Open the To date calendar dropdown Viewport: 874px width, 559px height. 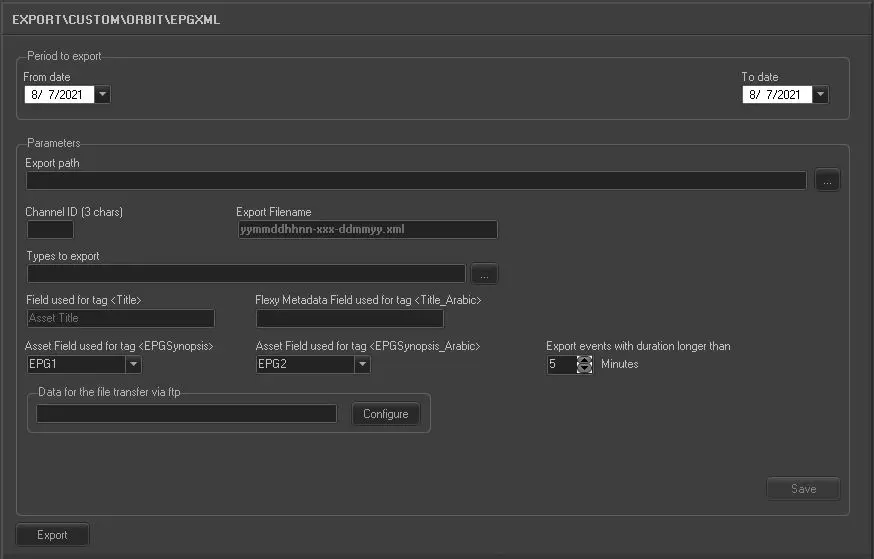point(820,95)
